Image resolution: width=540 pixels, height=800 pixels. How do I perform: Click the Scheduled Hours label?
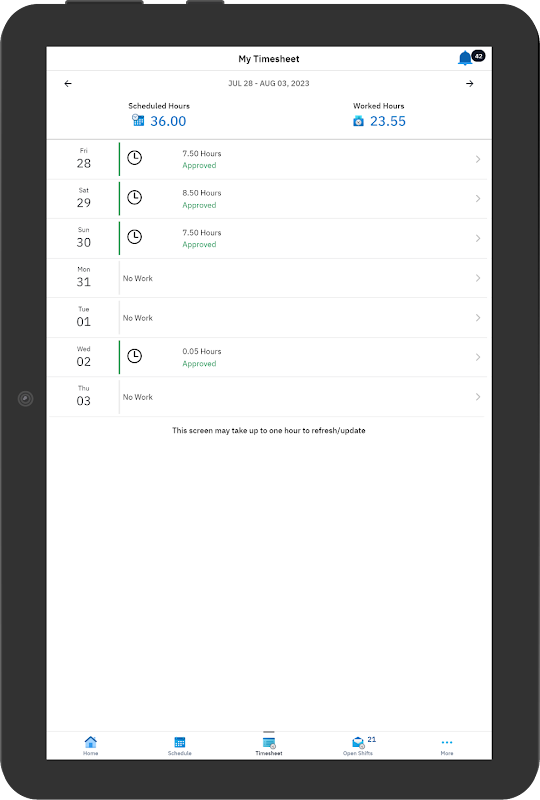pyautogui.click(x=159, y=106)
